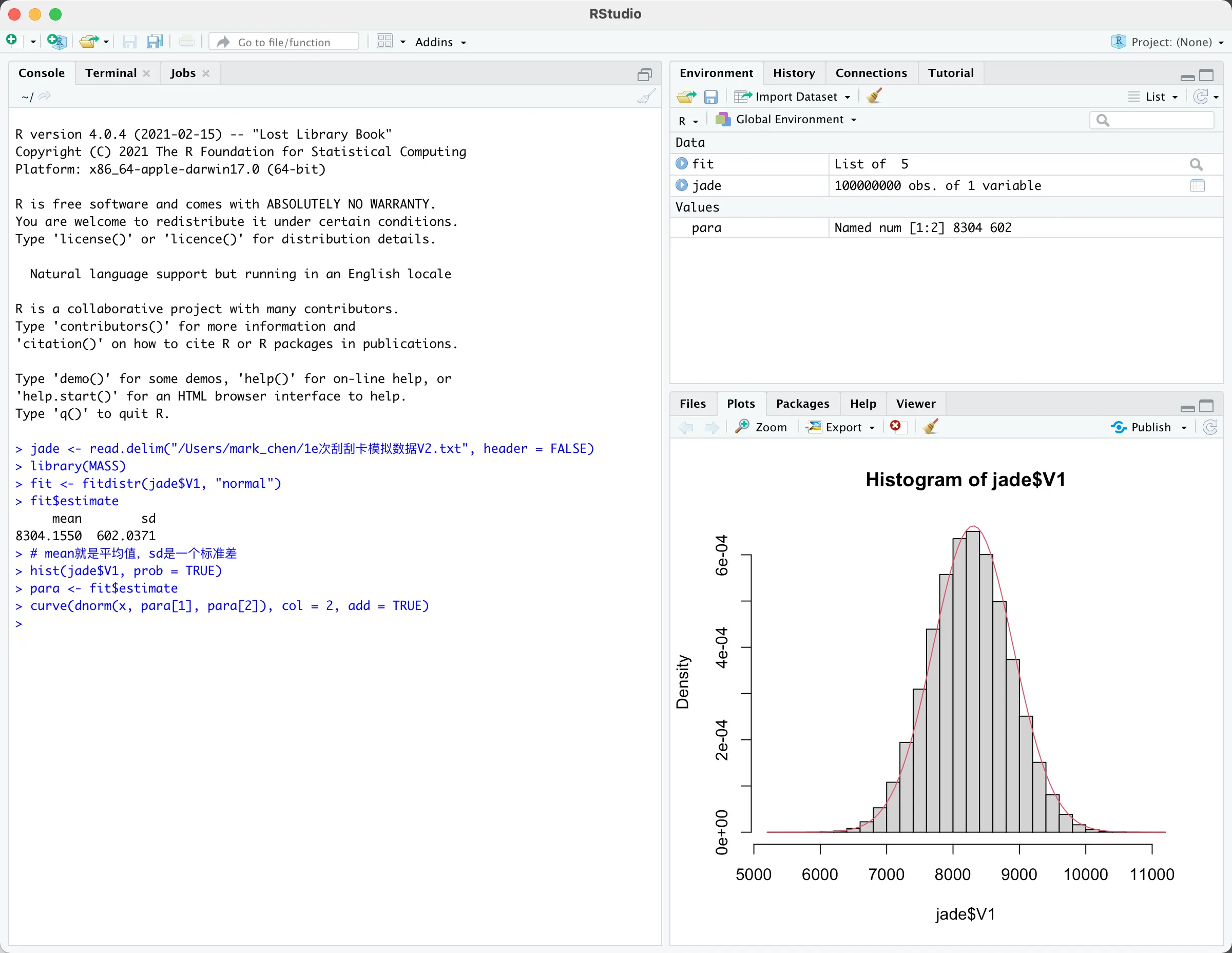
Task: Click the Save All documents icon
Action: click(x=155, y=41)
